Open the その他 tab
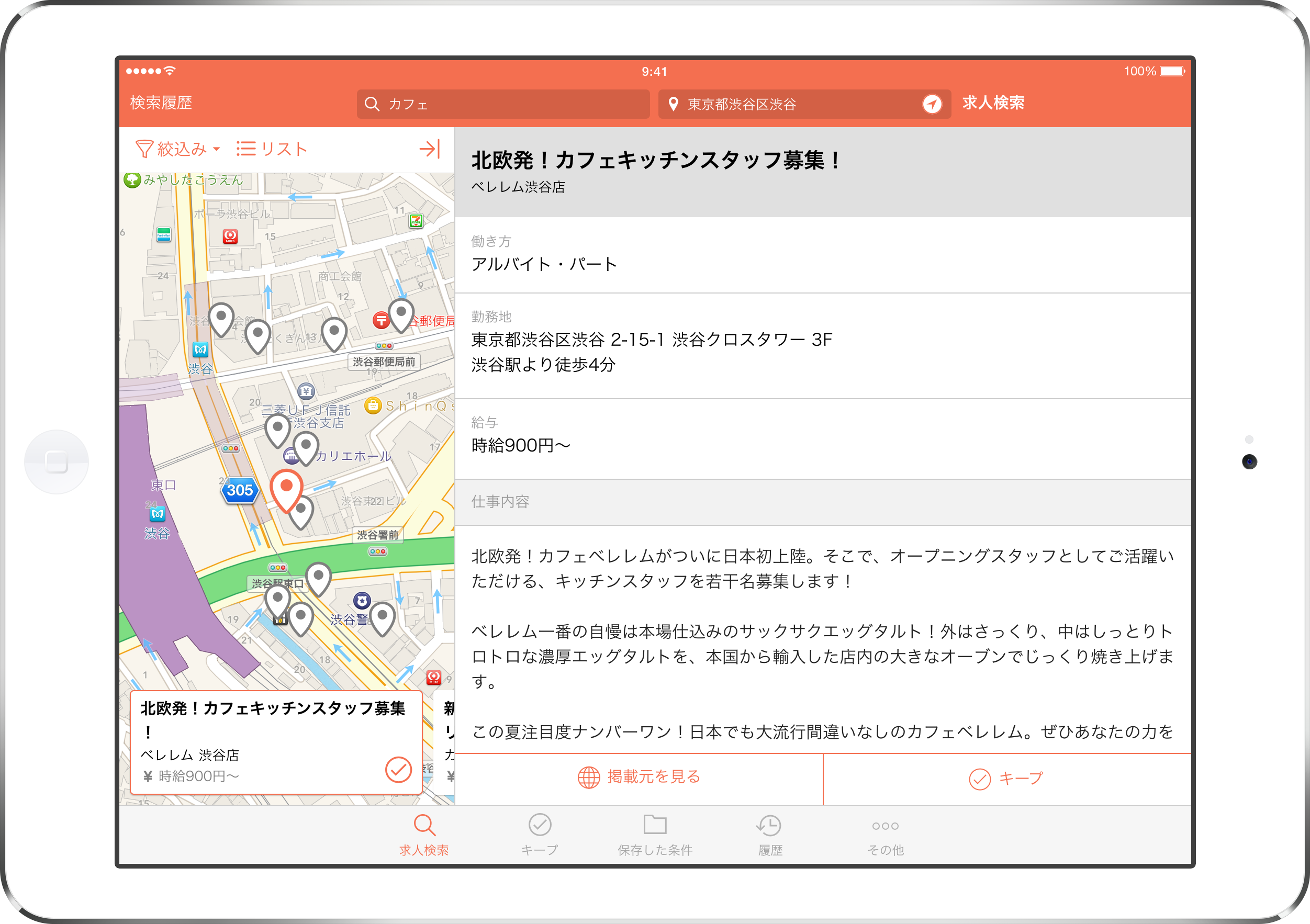 click(x=885, y=835)
